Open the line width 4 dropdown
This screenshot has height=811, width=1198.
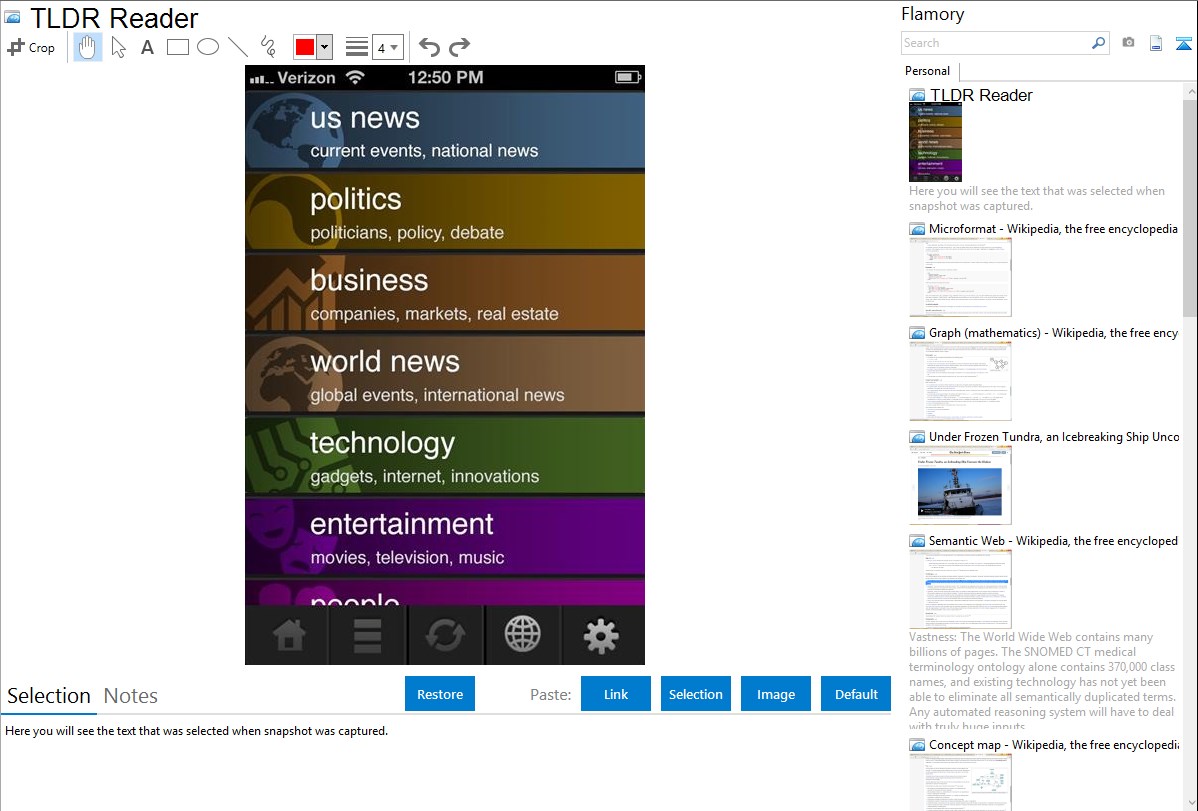387,47
